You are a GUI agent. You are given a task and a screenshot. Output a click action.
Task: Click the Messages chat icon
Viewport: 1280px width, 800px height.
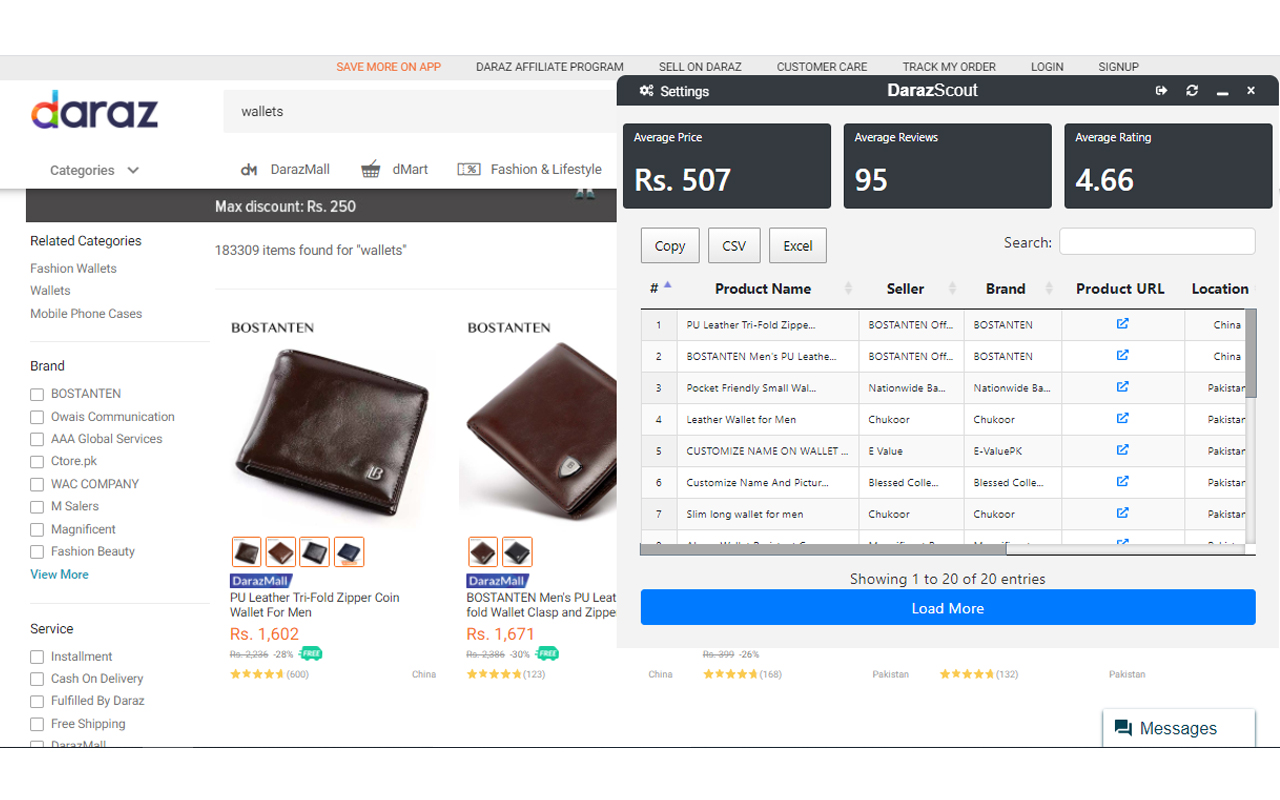coord(1123,728)
